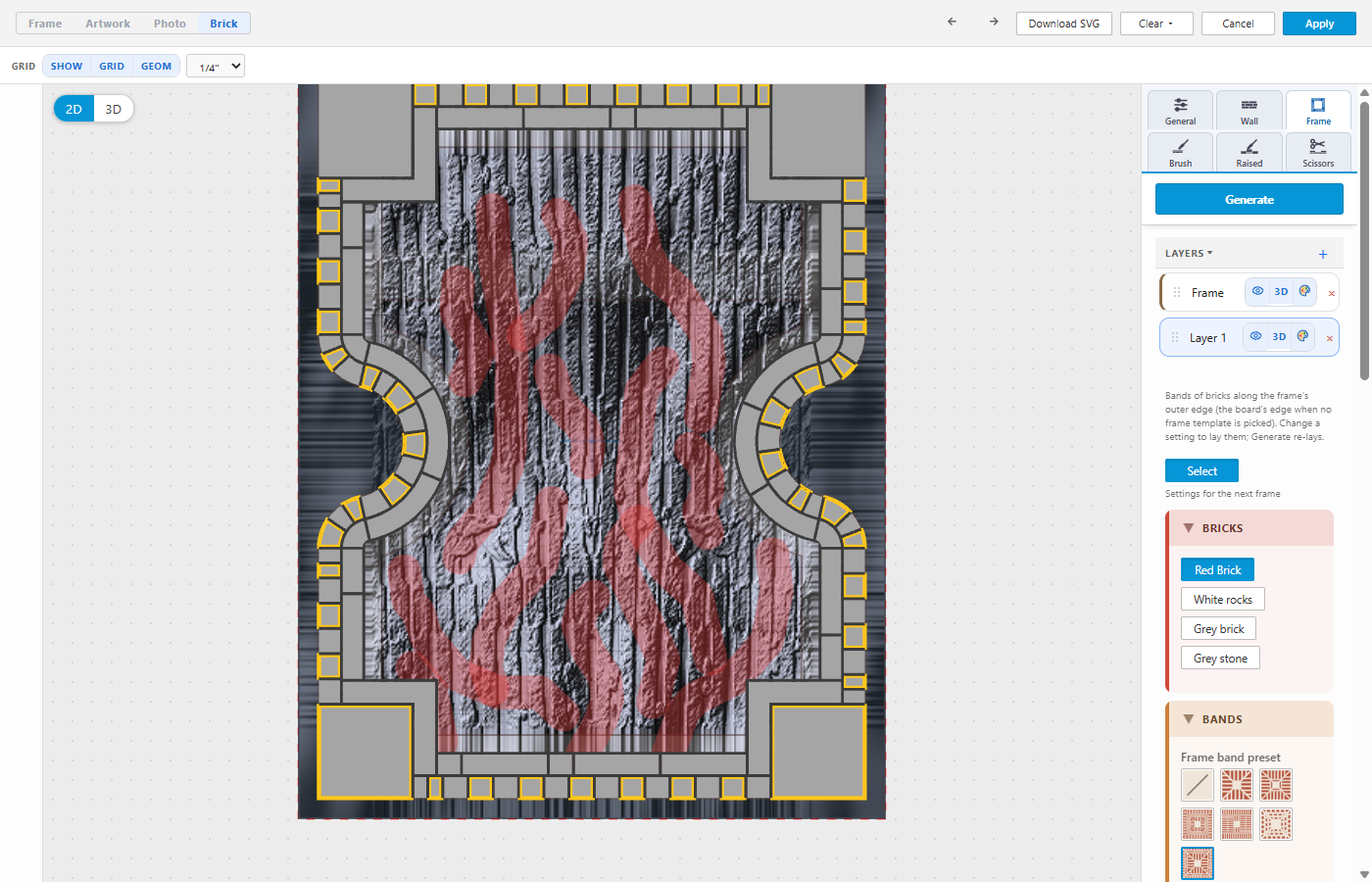1372x882 pixels.
Task: Switch to the Photo tab
Action: [170, 24]
